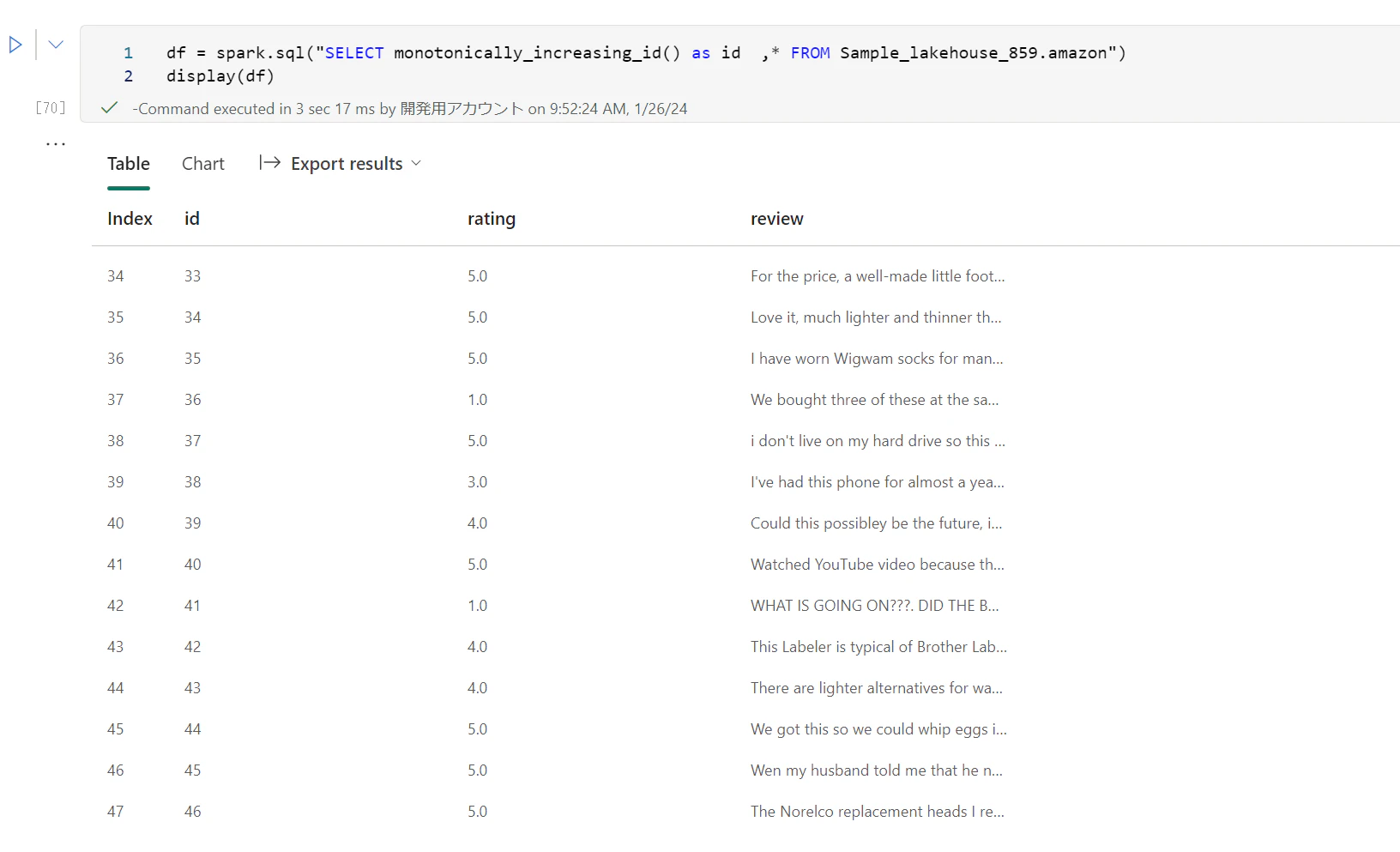The height and width of the screenshot is (852, 1400).
Task: Click rating 4.0 in the Index 44 row
Action: (478, 688)
